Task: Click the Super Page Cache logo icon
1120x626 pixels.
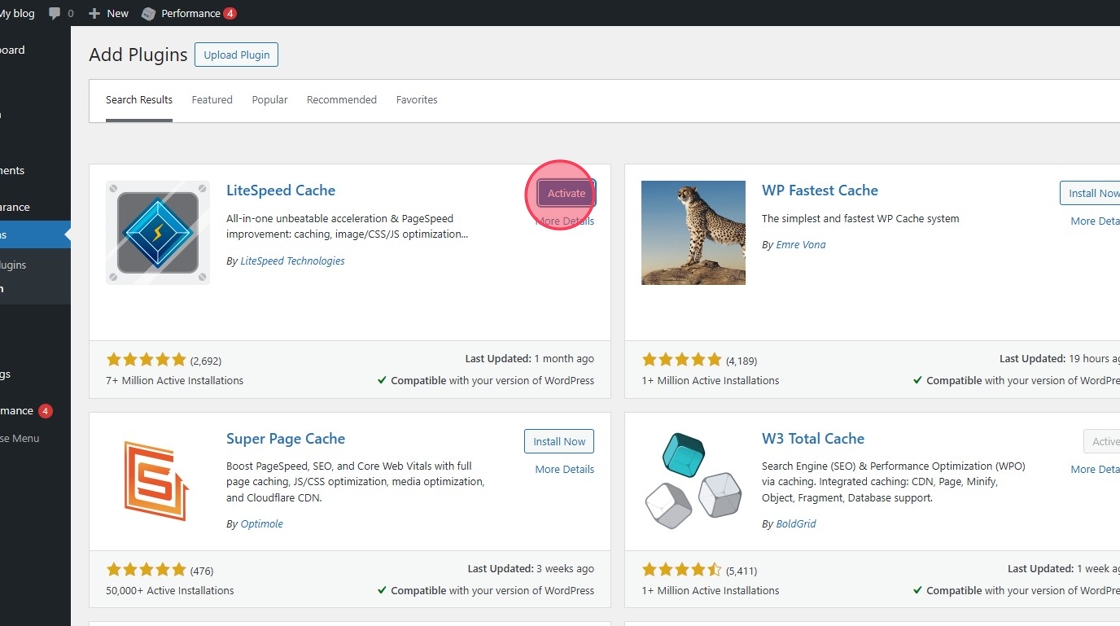Action: click(x=158, y=481)
